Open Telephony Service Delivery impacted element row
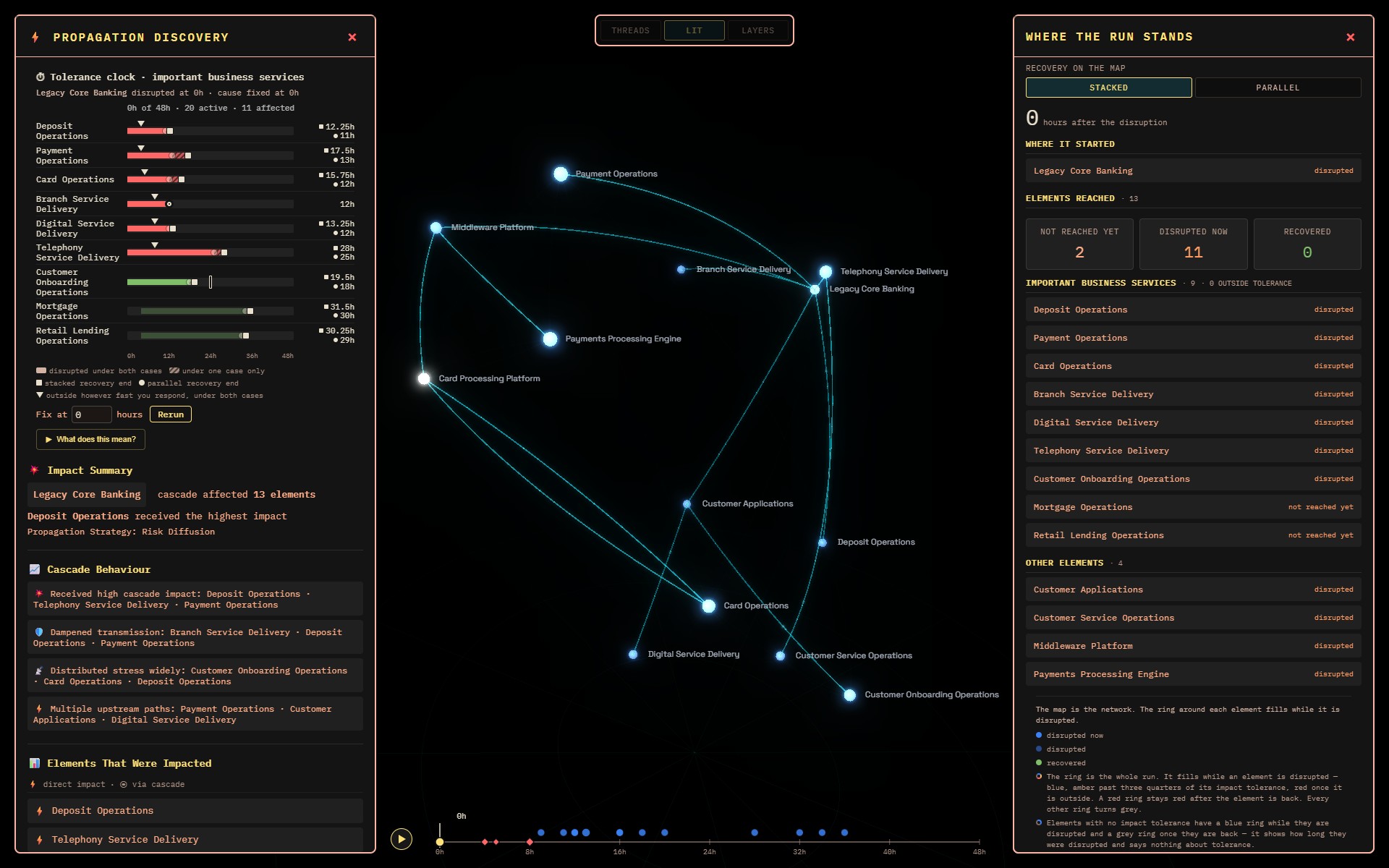 (195, 840)
